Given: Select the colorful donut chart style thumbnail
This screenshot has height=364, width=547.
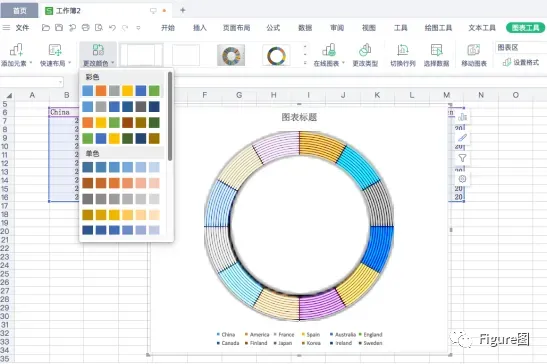Looking at the screenshot, I should tap(231, 55).
